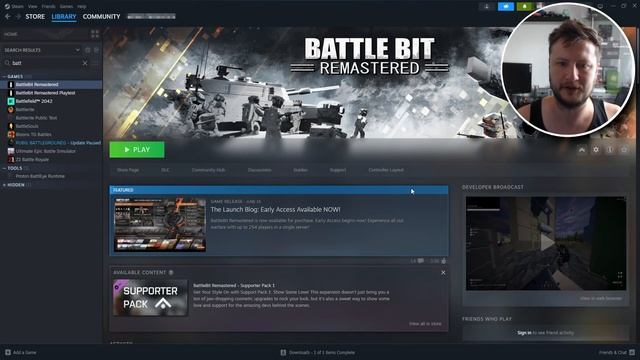Open the View menu

point(33,7)
